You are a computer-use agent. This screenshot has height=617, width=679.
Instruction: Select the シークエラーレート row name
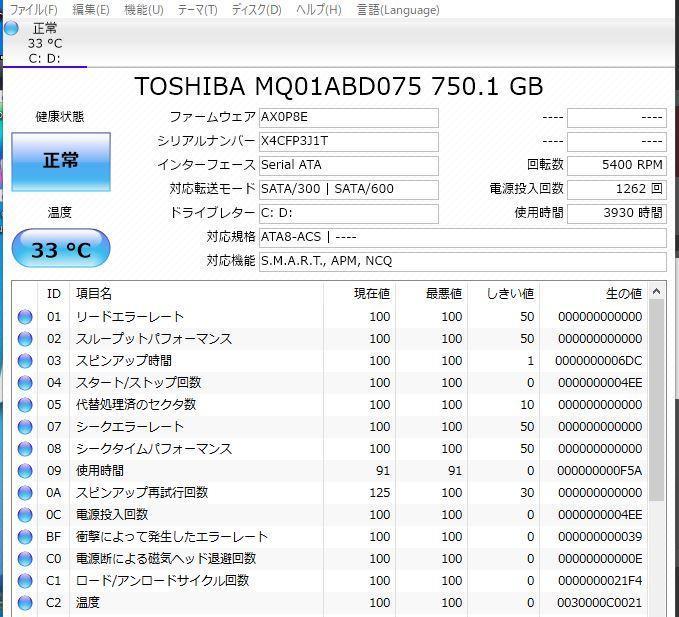pyautogui.click(x=130, y=427)
